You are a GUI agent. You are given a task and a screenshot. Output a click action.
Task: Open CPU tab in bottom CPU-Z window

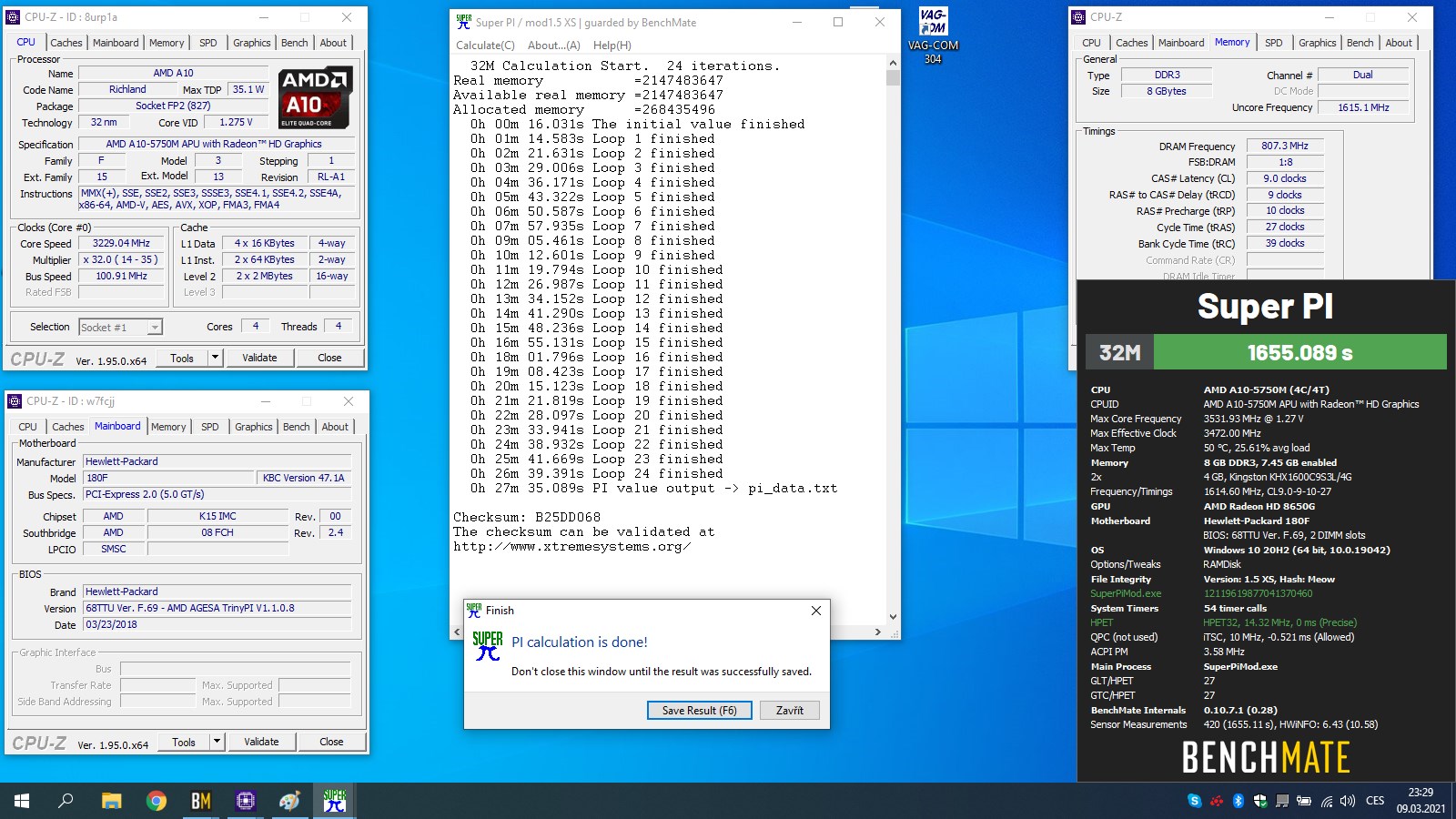(x=28, y=427)
